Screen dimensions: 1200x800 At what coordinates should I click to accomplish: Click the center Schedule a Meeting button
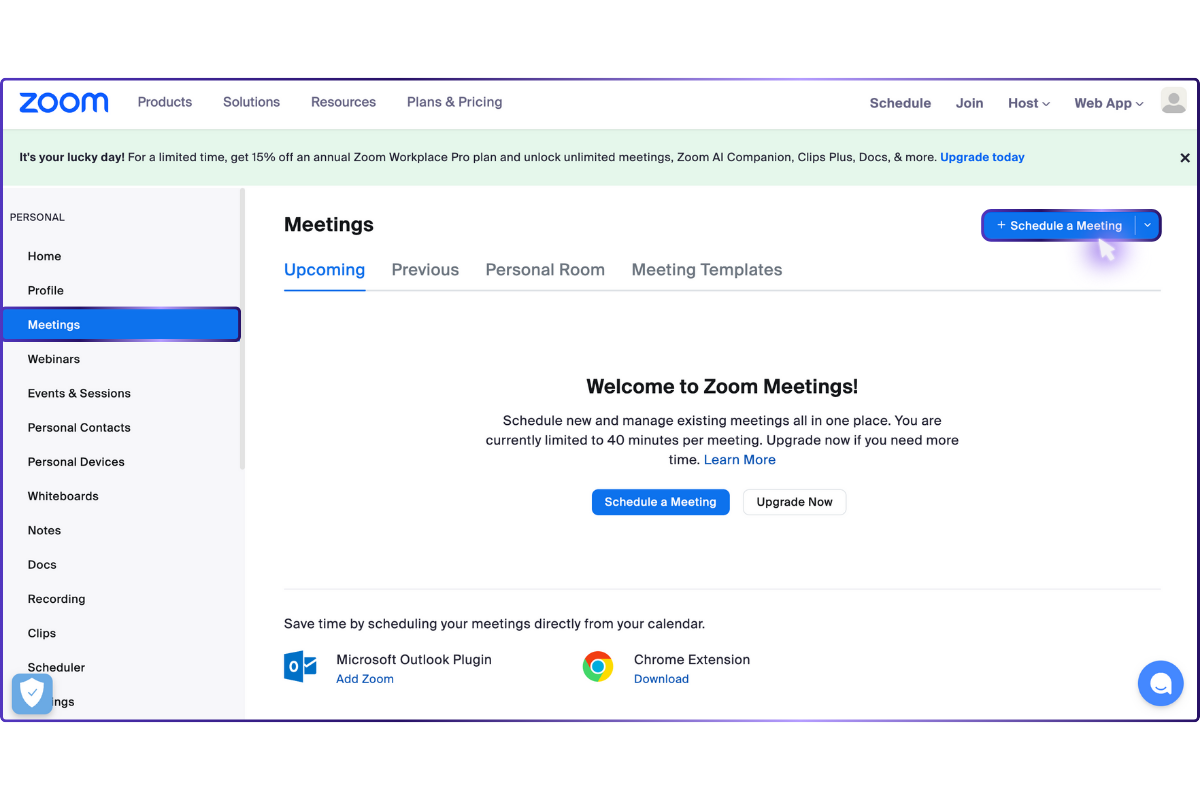[x=660, y=502]
